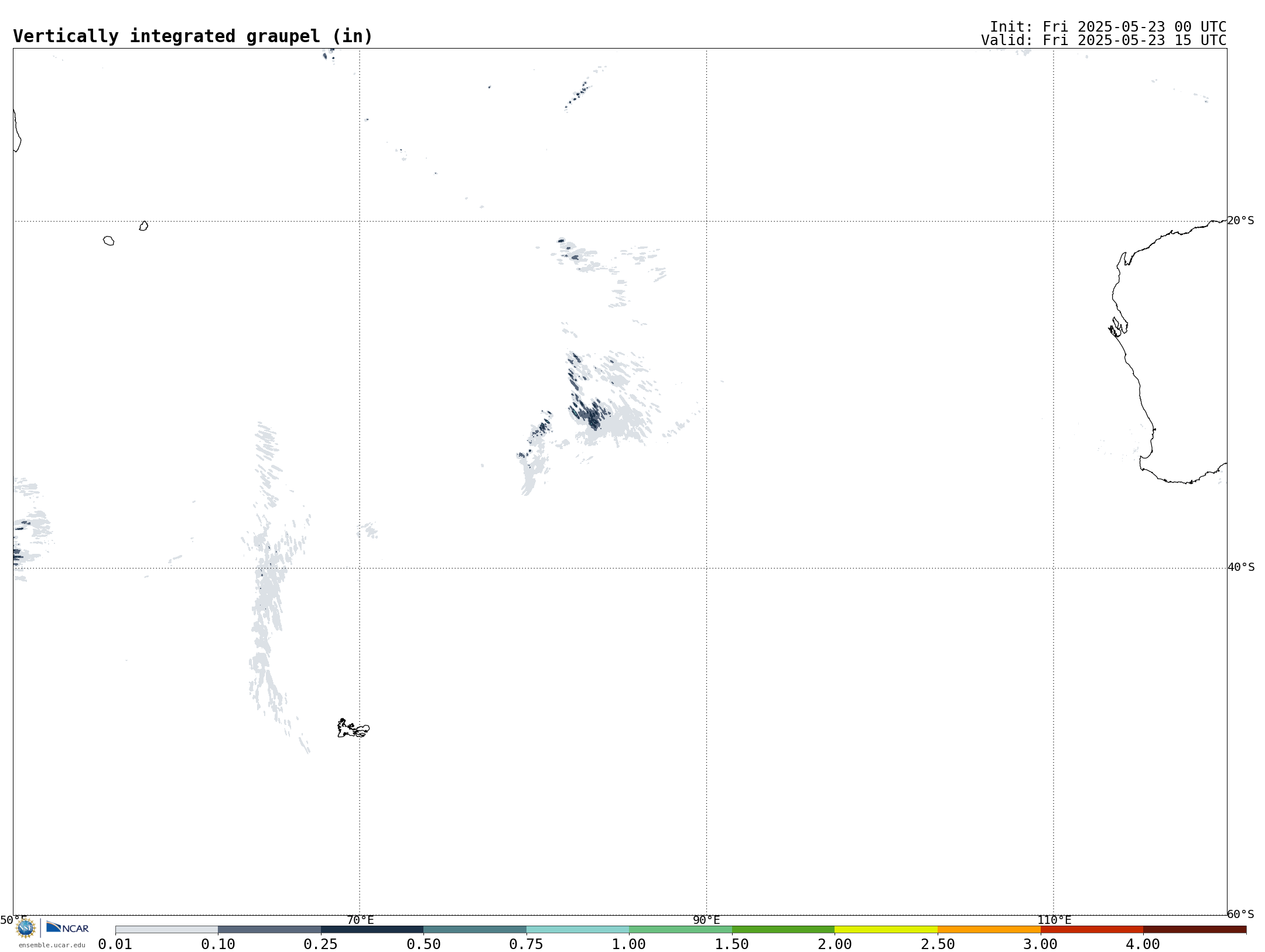Open the ensemble.ucar.edu link text
1265x952 pixels.
point(52,945)
